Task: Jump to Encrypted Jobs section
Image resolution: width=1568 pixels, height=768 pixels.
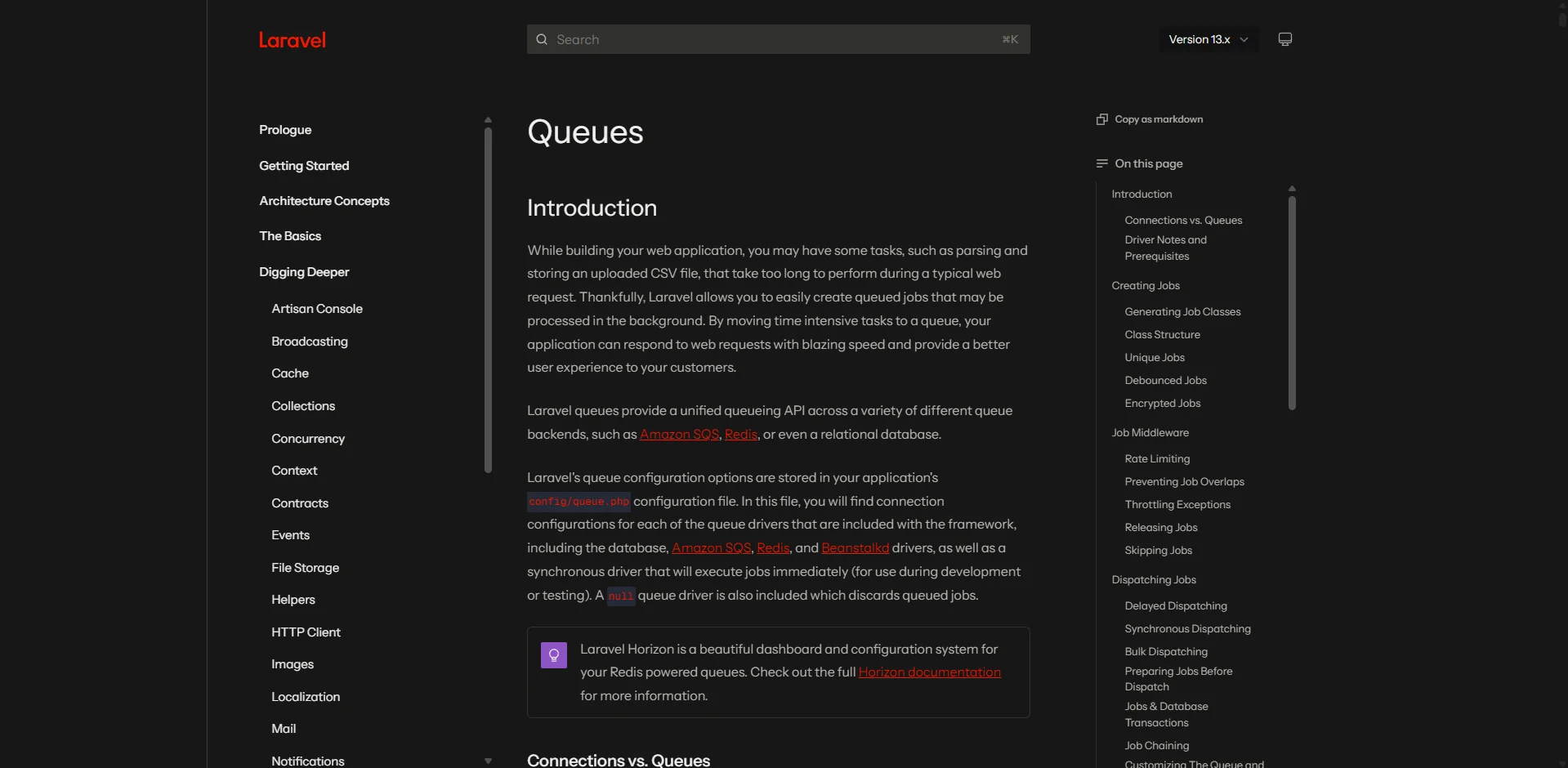Action: tap(1163, 404)
